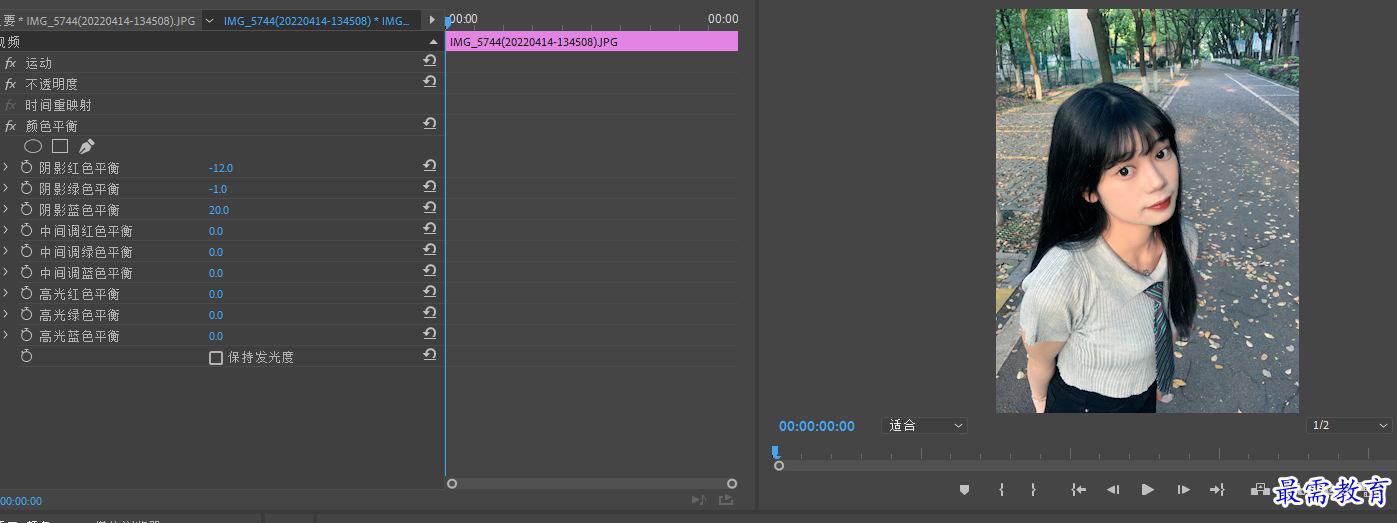The width and height of the screenshot is (1397, 523).
Task: Create an ellipse mask for 颜色平衡
Action: 33,146
